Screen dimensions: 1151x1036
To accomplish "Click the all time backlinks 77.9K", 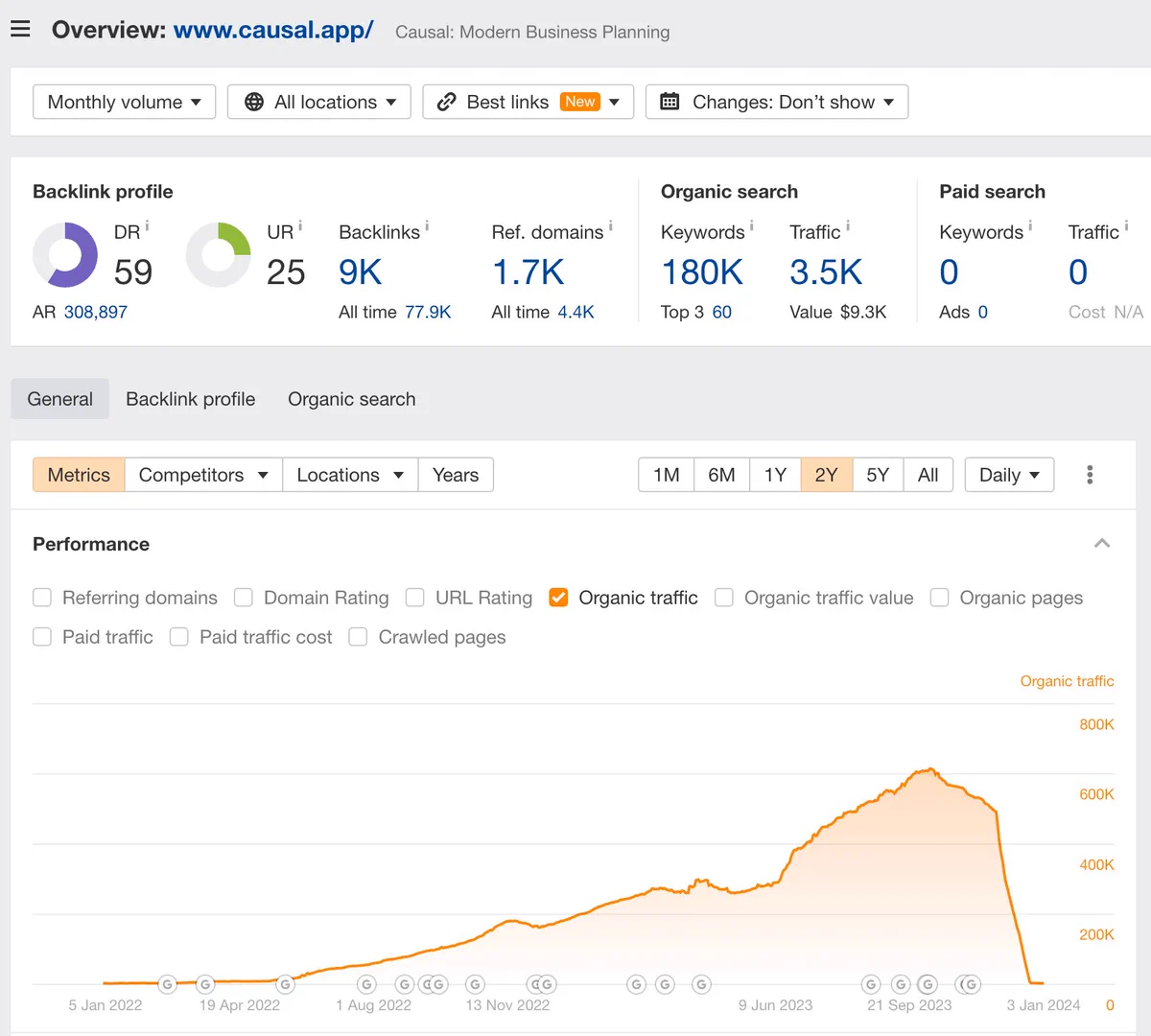I will click(x=428, y=312).
